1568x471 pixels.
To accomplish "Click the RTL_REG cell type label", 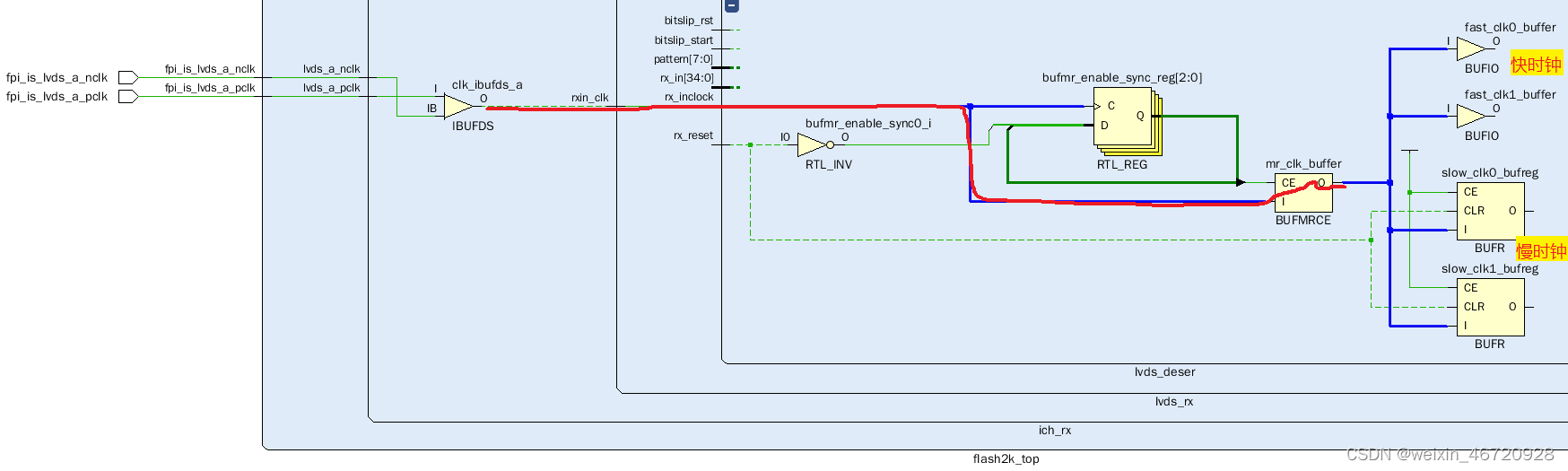I will (1122, 165).
